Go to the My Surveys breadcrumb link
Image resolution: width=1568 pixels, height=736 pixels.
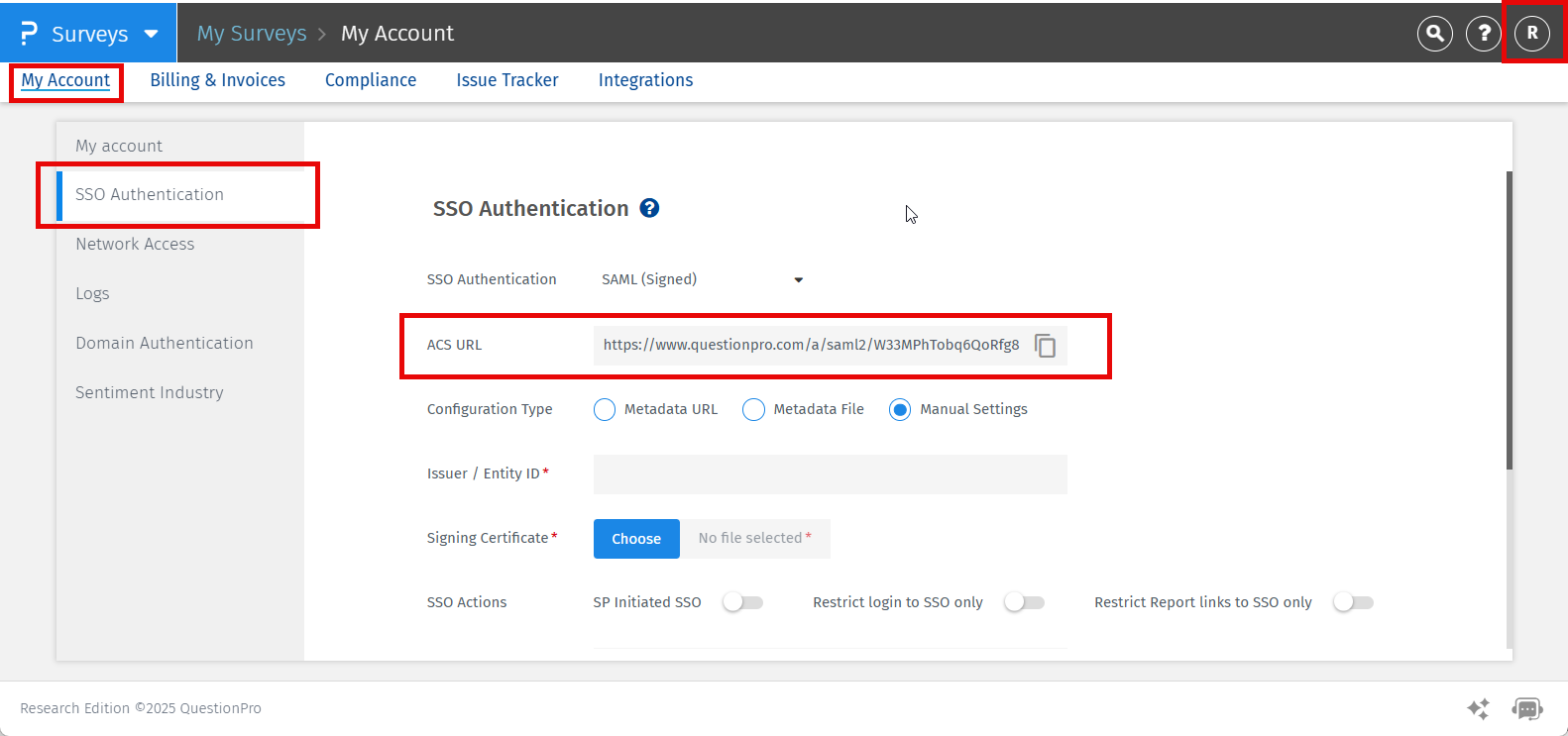tap(252, 34)
